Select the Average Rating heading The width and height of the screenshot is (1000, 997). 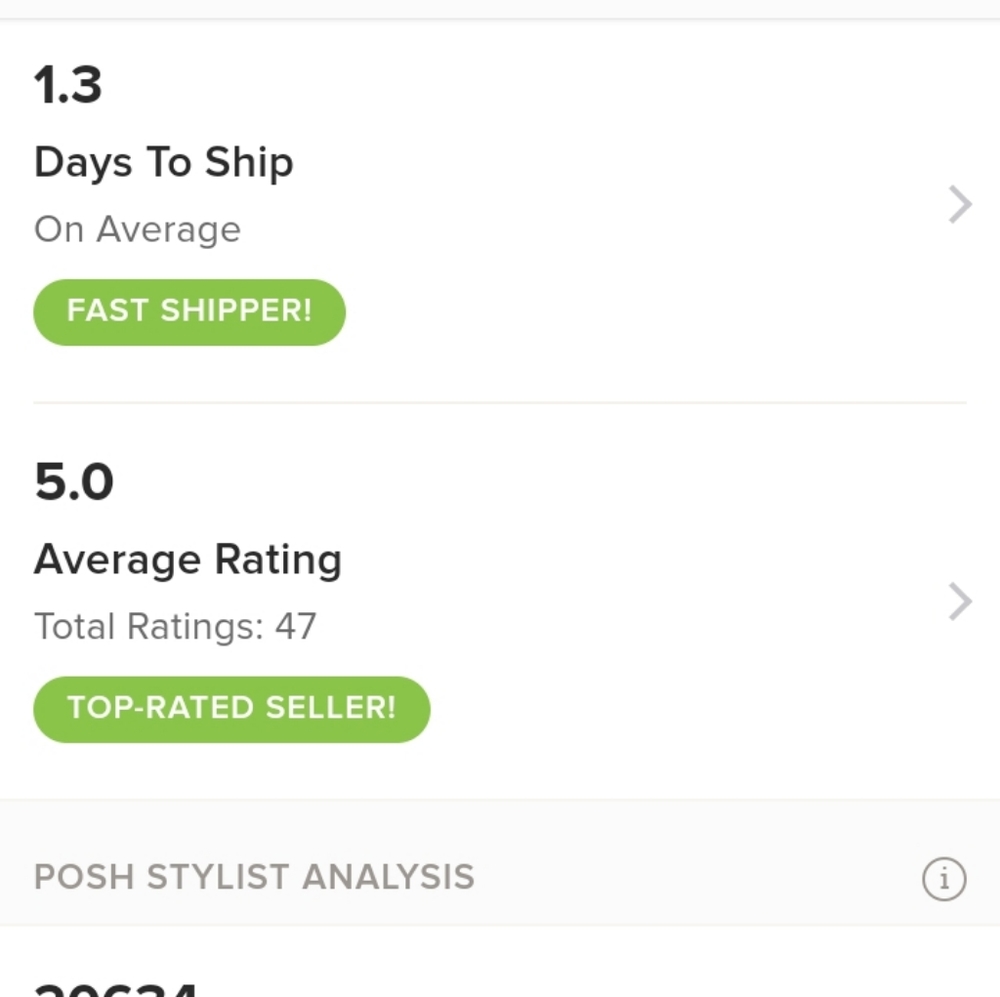tap(187, 560)
